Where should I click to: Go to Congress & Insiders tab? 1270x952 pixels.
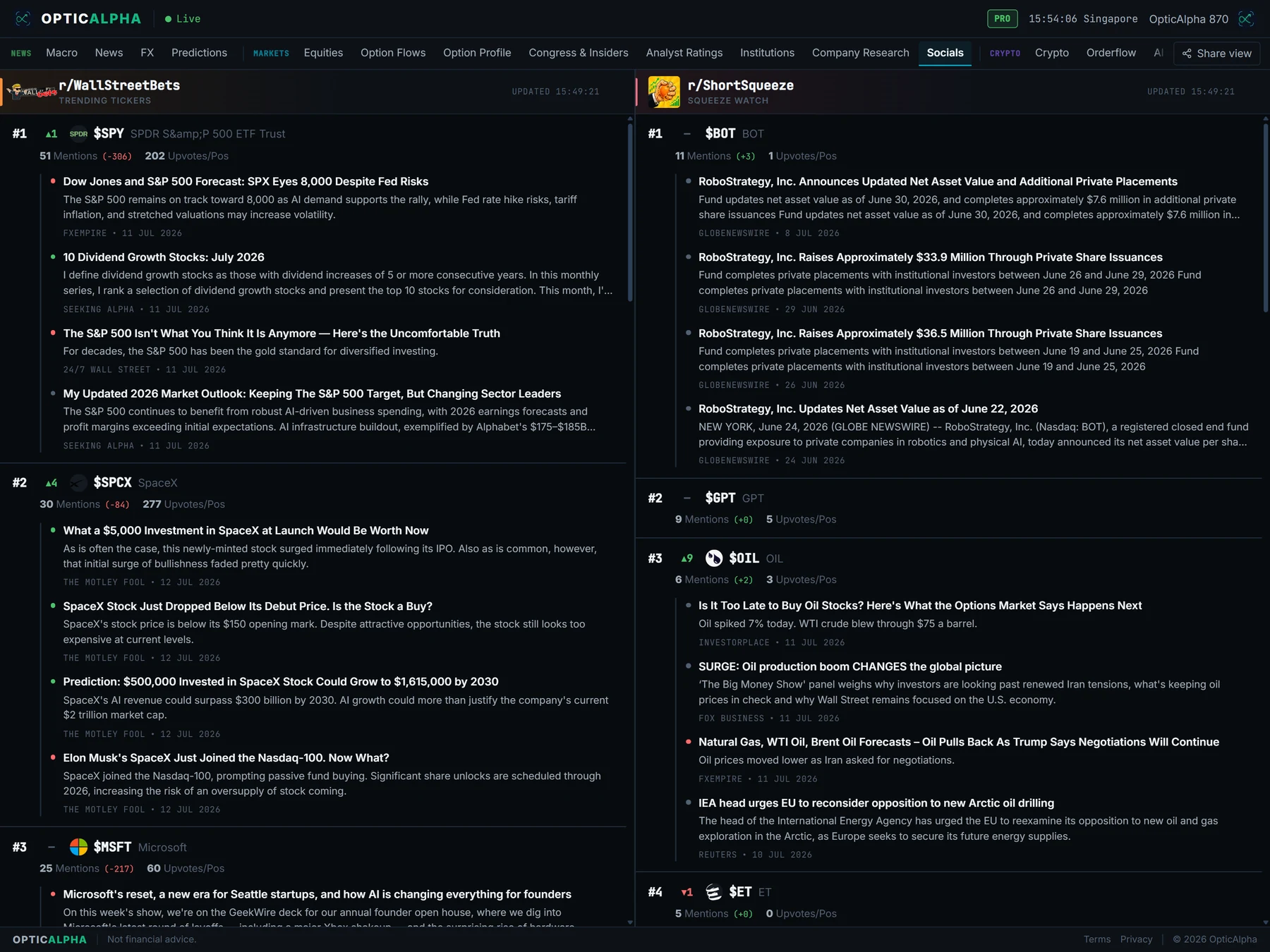pos(579,53)
